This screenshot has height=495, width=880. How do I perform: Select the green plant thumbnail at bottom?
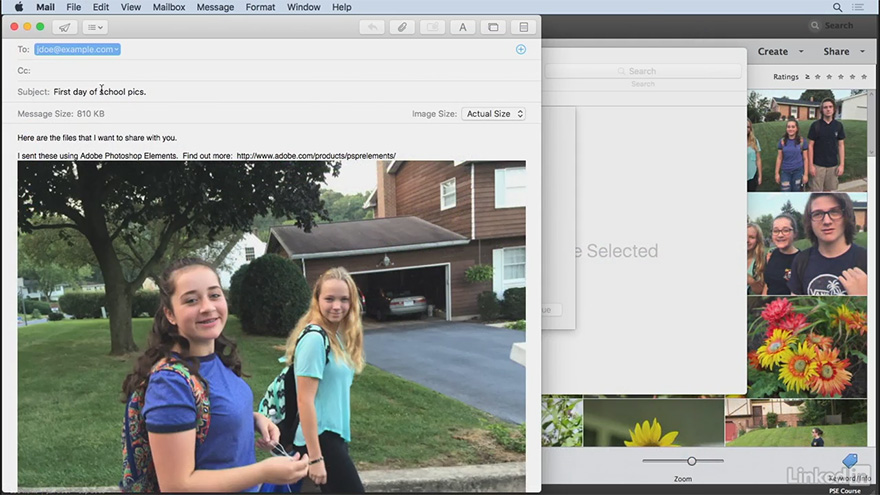pos(562,423)
